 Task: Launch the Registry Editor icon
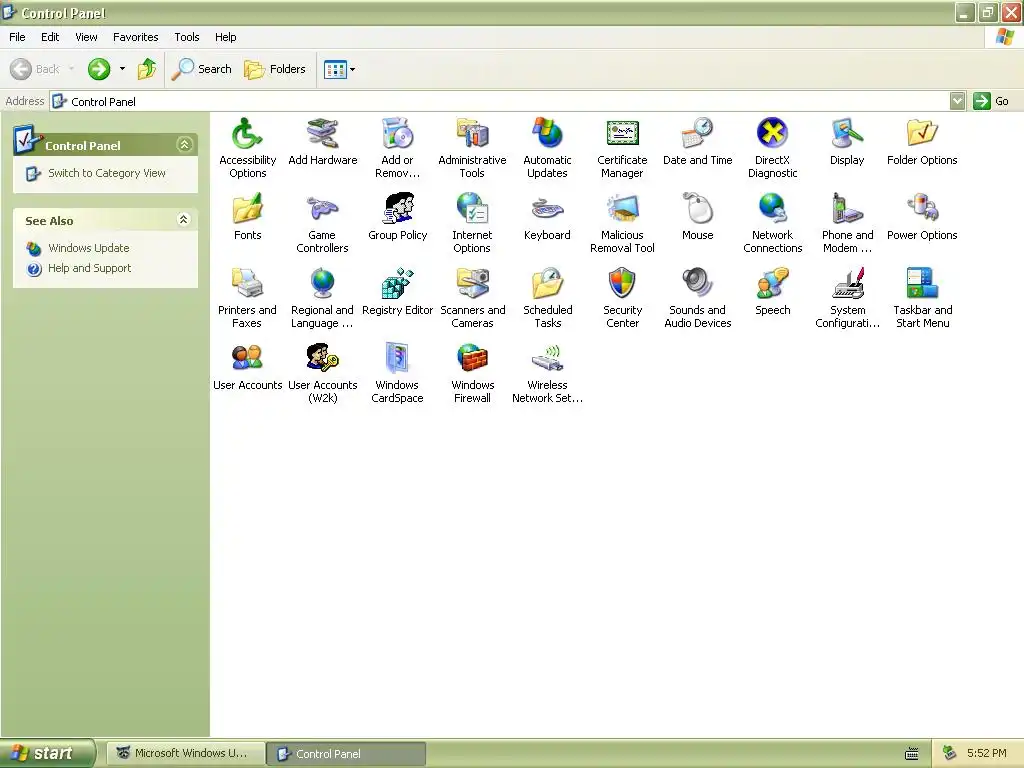[x=397, y=292]
